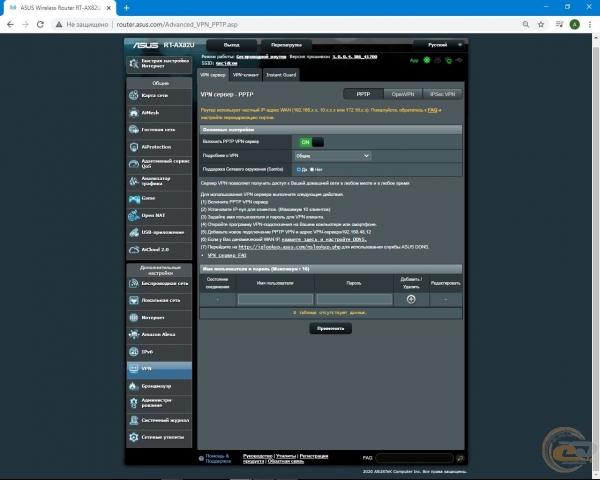The height and width of the screenshot is (480, 600).
Task: Open Administration (Администрирование) settings
Action: (x=159, y=403)
